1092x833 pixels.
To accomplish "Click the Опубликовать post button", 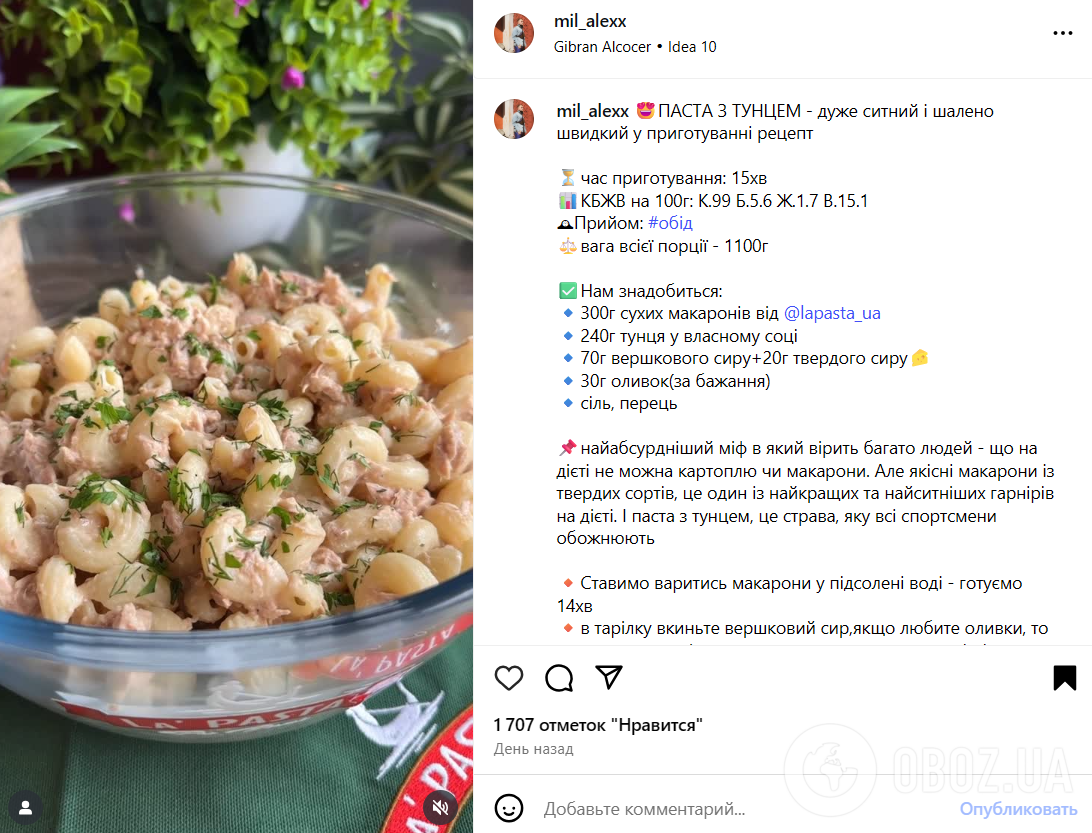I will pyautogui.click(x=1018, y=809).
